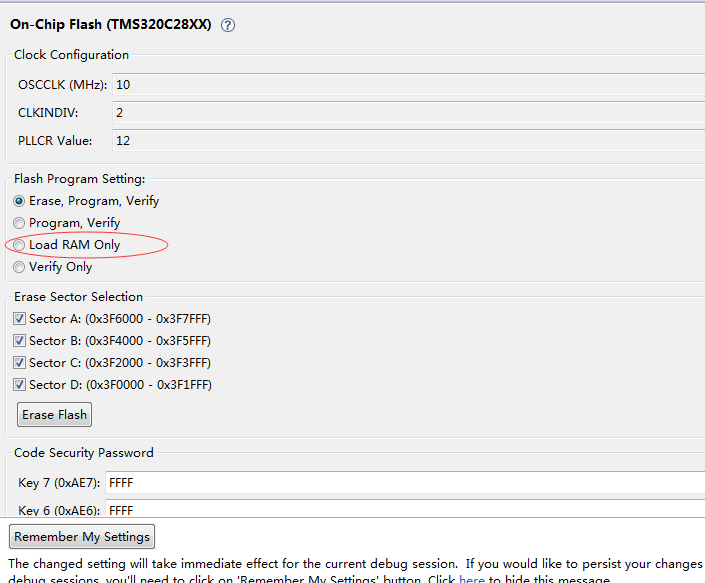Click 'here' link to hide message
Viewport: 705px width, 583px height.
pos(472,579)
